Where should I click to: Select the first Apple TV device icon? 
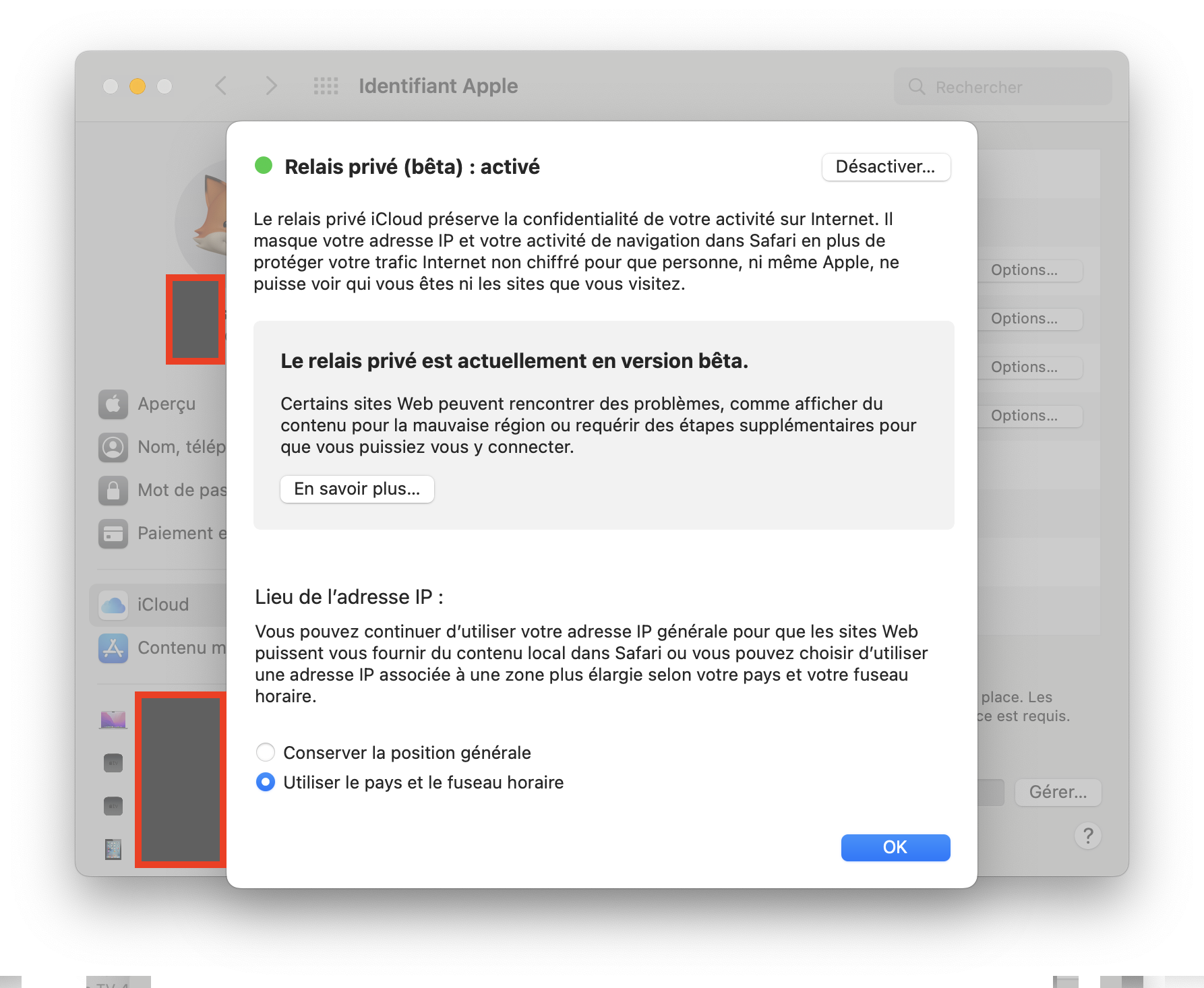113,763
